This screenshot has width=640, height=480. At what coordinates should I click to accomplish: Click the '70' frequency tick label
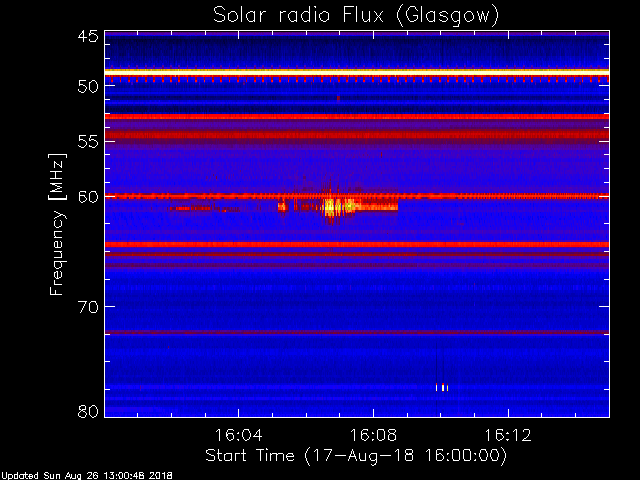88,307
